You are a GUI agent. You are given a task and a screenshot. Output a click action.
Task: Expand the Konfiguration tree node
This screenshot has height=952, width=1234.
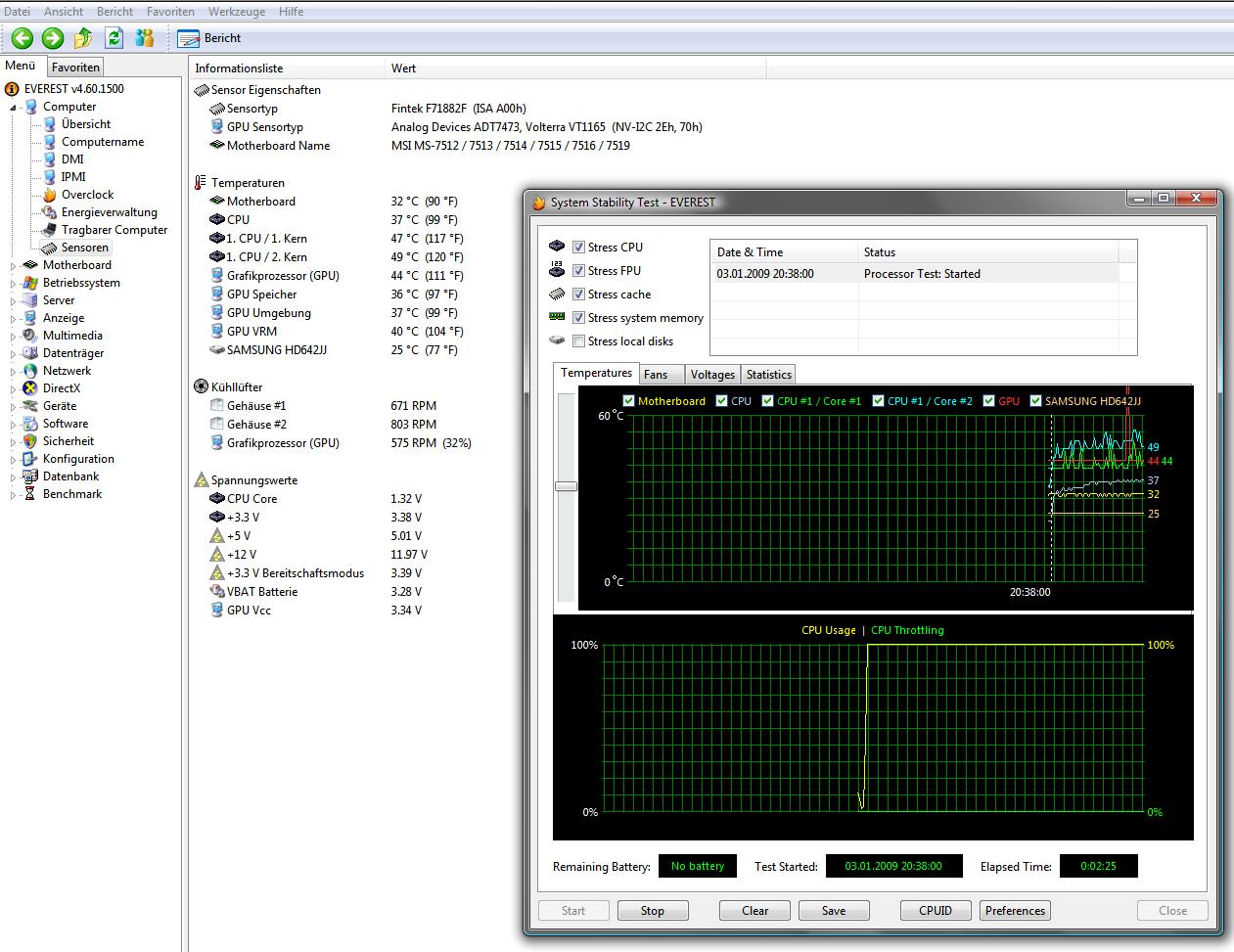pos(14,460)
